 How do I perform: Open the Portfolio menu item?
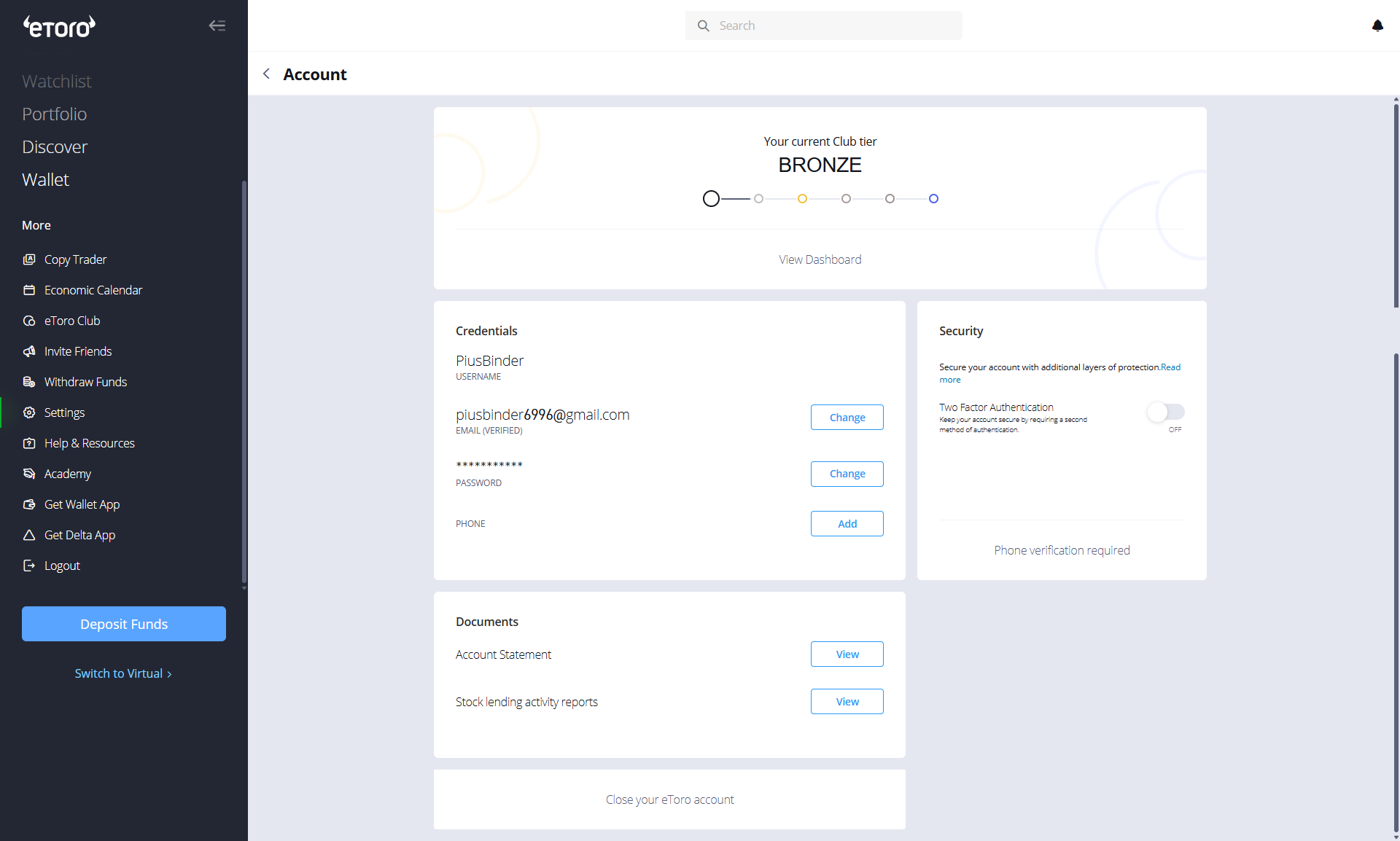pyautogui.click(x=55, y=114)
